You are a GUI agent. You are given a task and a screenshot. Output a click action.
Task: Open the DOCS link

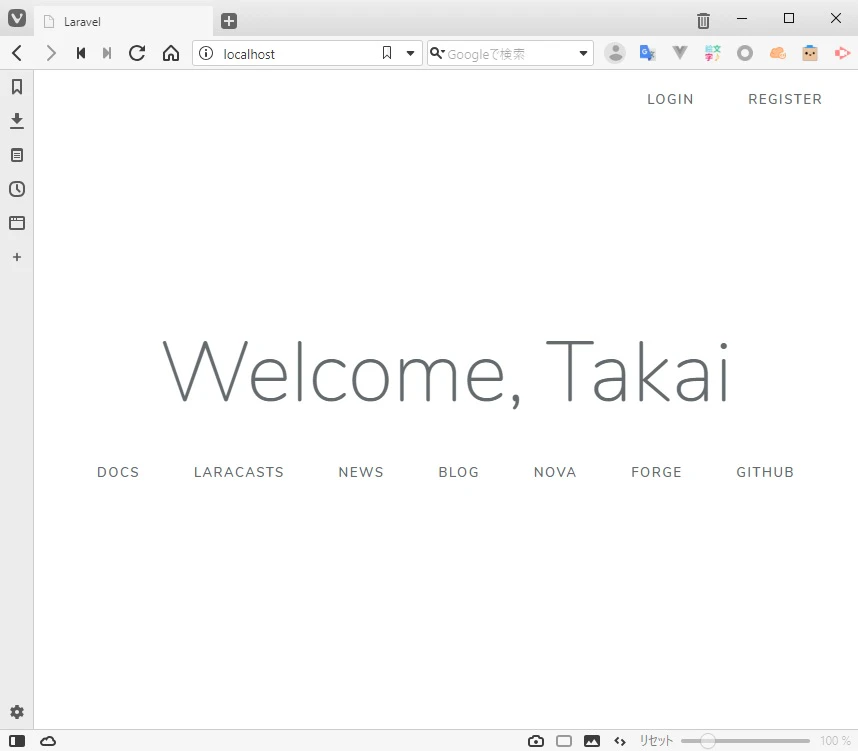(118, 472)
